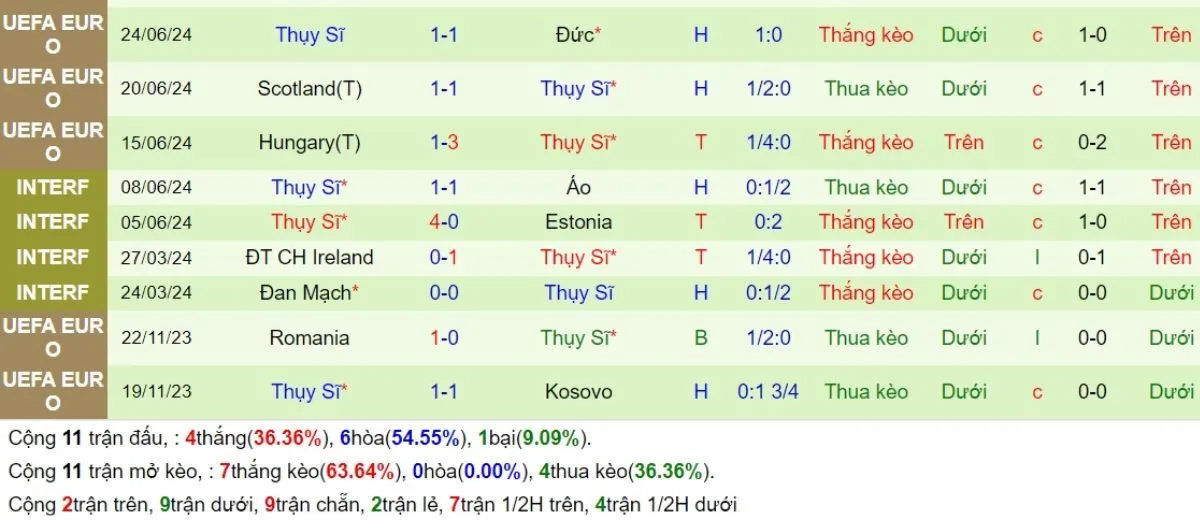Click the UEFA EURO label on the 22/11/23 row
This screenshot has width=1200, height=530.
(53, 338)
